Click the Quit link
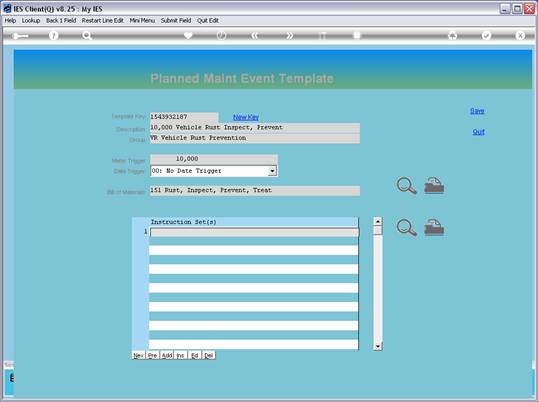 click(478, 132)
